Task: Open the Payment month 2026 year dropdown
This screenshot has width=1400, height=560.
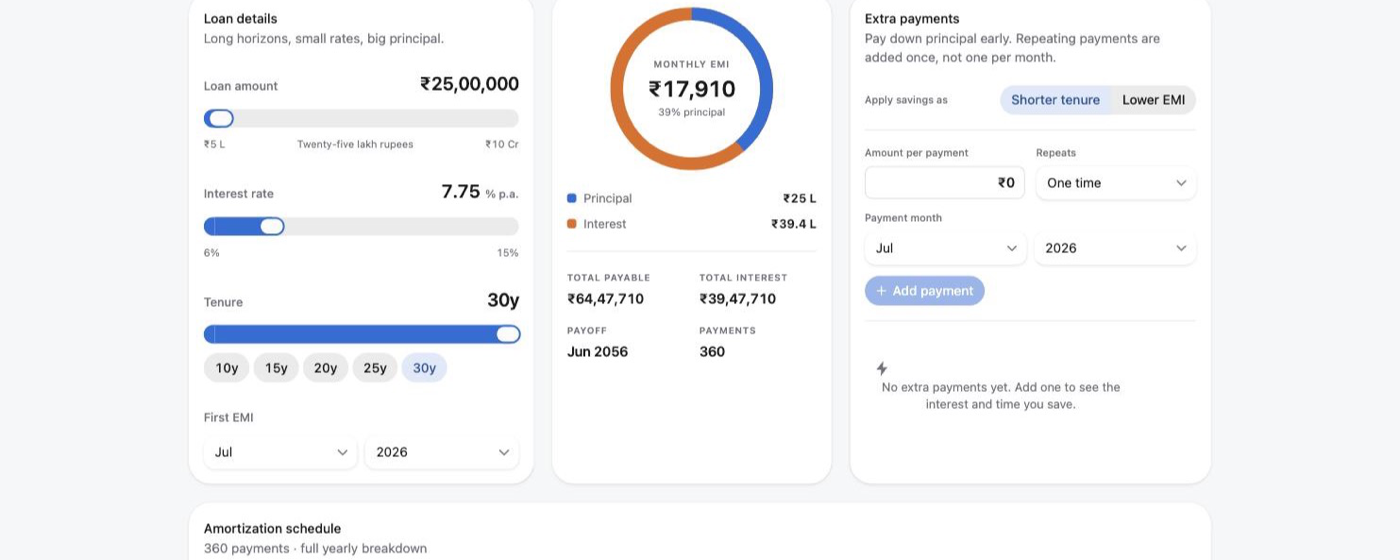Action: pyautogui.click(x=1115, y=248)
